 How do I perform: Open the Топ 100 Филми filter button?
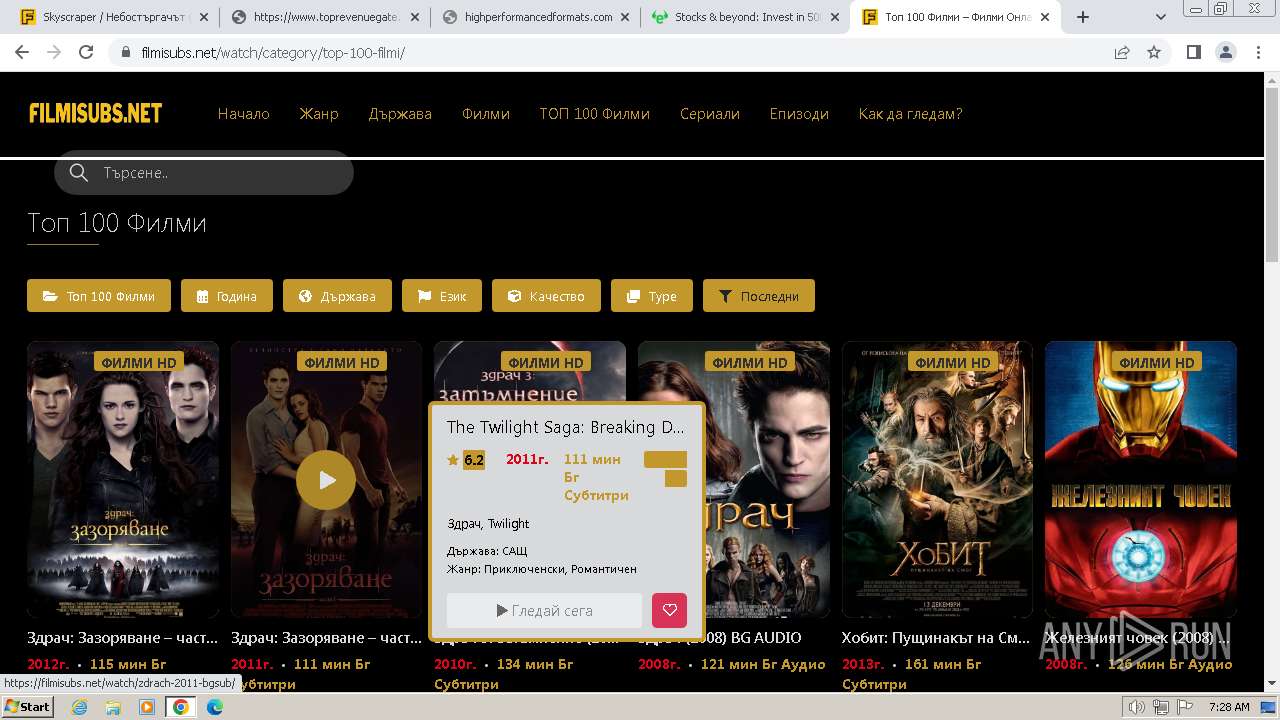coord(99,296)
